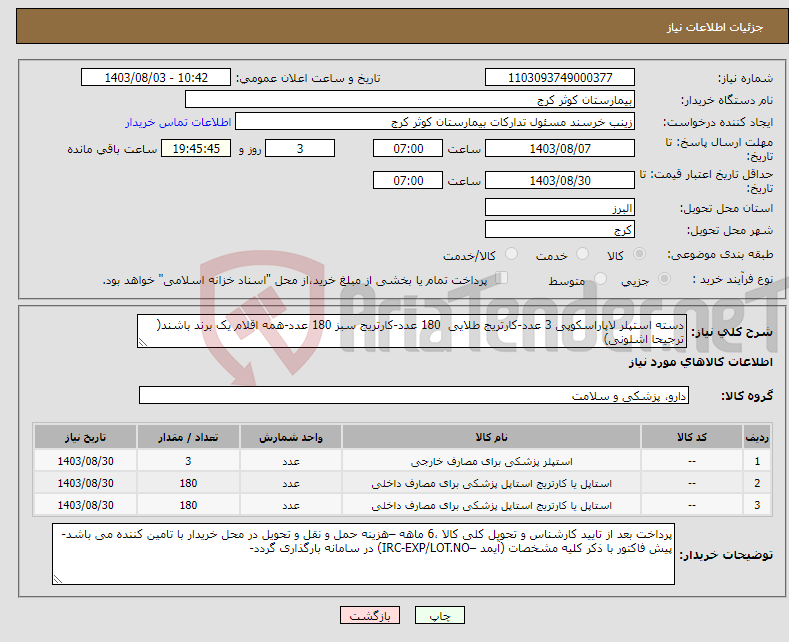Open the اطلاعات تماس خریدار link
The image size is (789, 642).
(178, 122)
